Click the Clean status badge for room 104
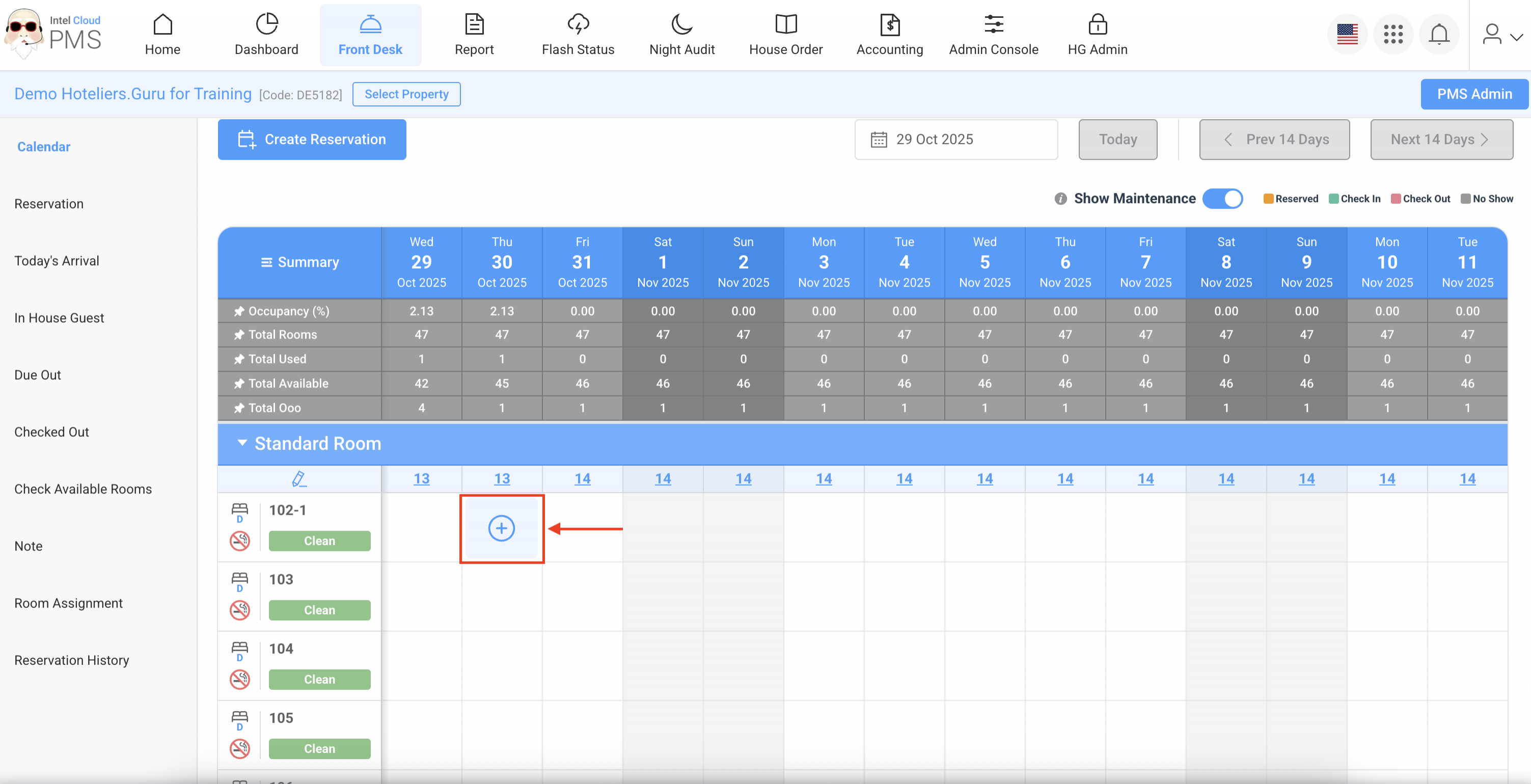Viewport: 1531px width, 784px height. pyautogui.click(x=319, y=680)
